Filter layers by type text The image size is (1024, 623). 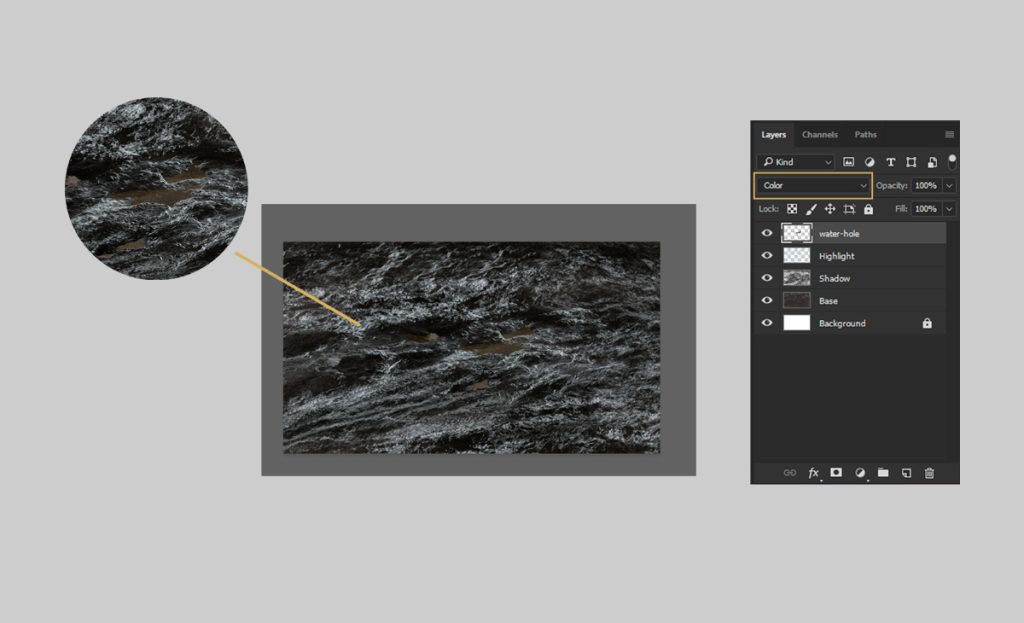coord(890,162)
